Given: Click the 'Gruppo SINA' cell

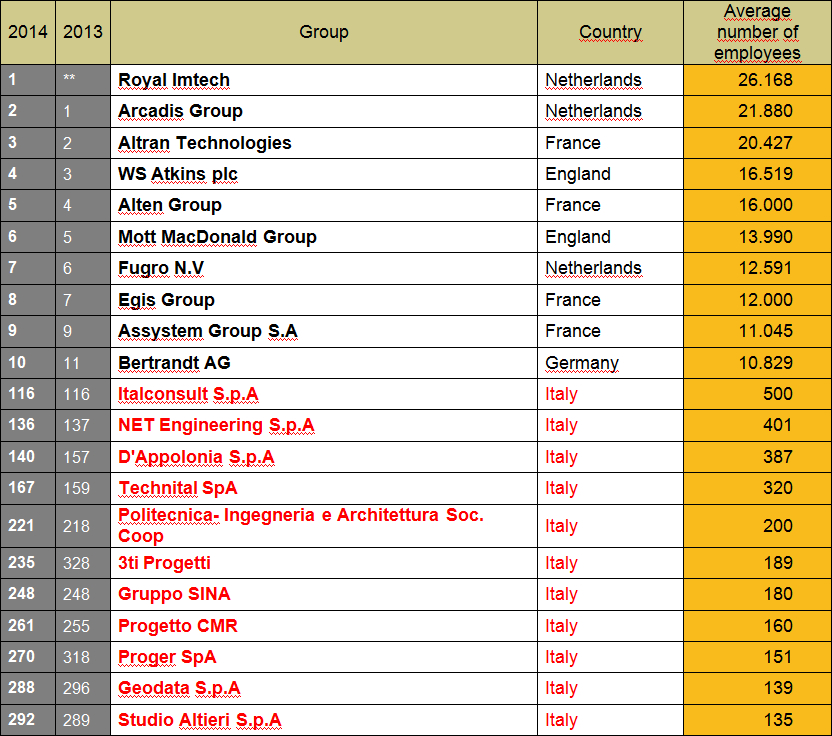Looking at the screenshot, I should pyautogui.click(x=324, y=594).
